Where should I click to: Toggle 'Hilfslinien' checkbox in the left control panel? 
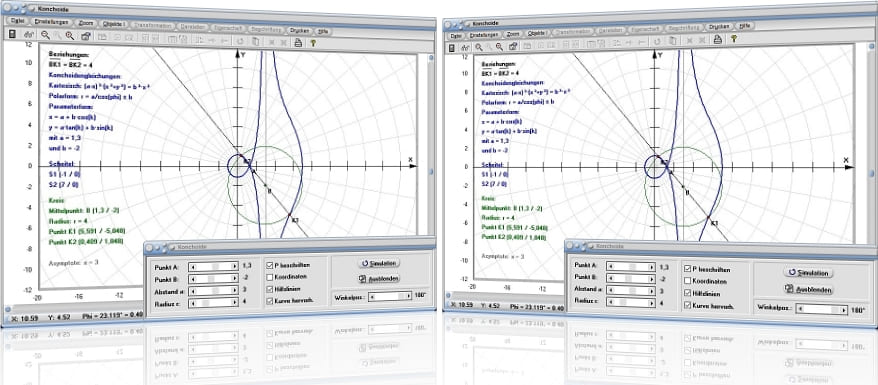(270, 289)
